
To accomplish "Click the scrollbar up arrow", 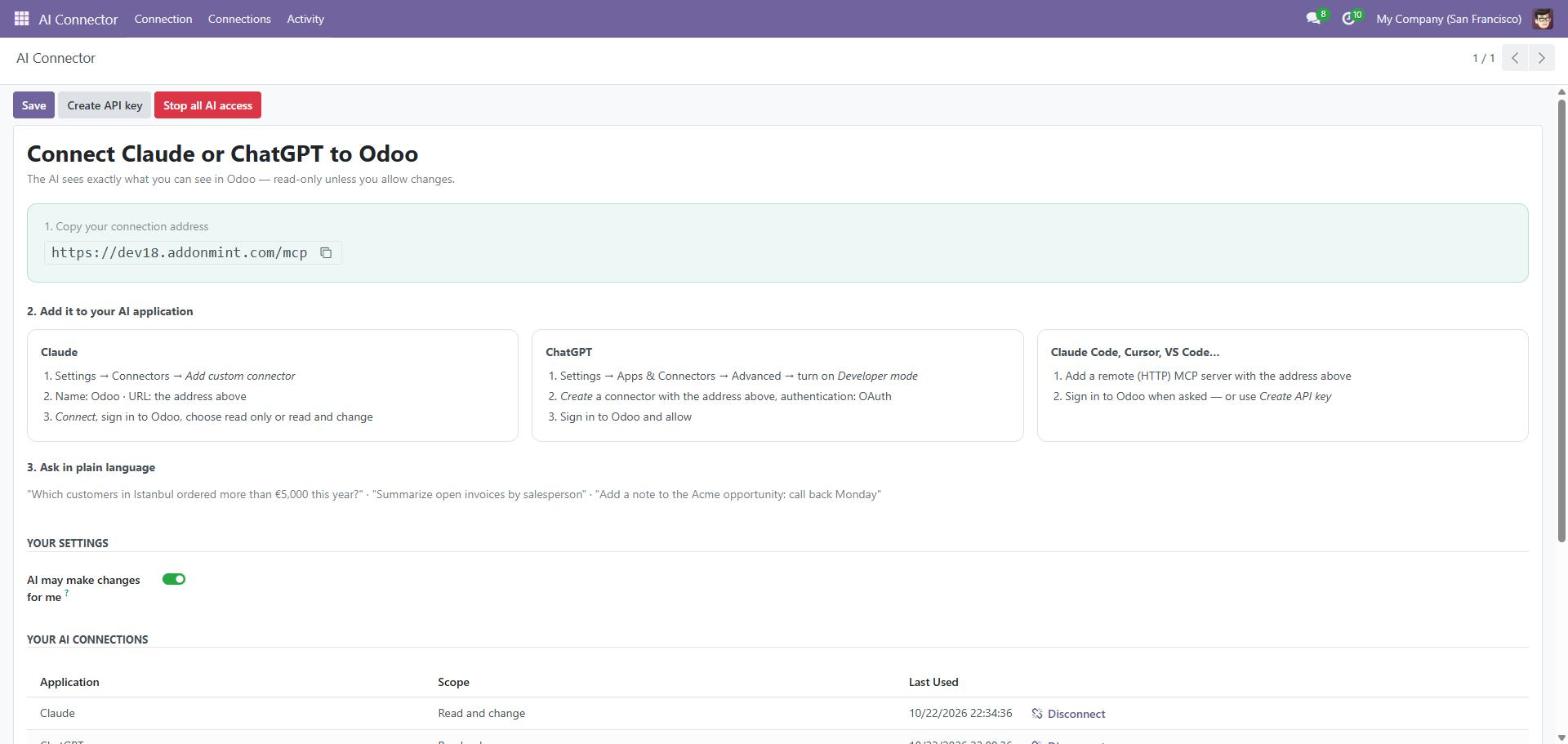I will point(1561,93).
